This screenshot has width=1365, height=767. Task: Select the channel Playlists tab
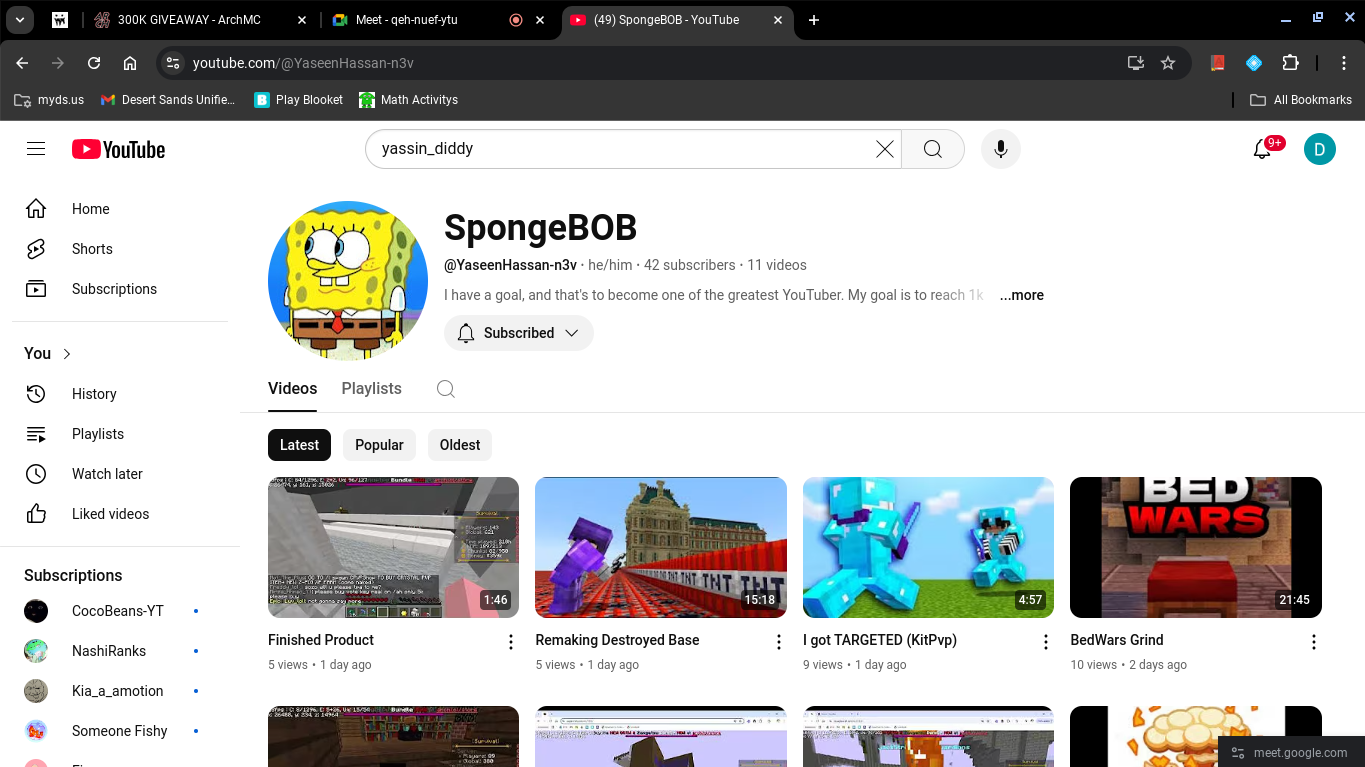tap(371, 389)
